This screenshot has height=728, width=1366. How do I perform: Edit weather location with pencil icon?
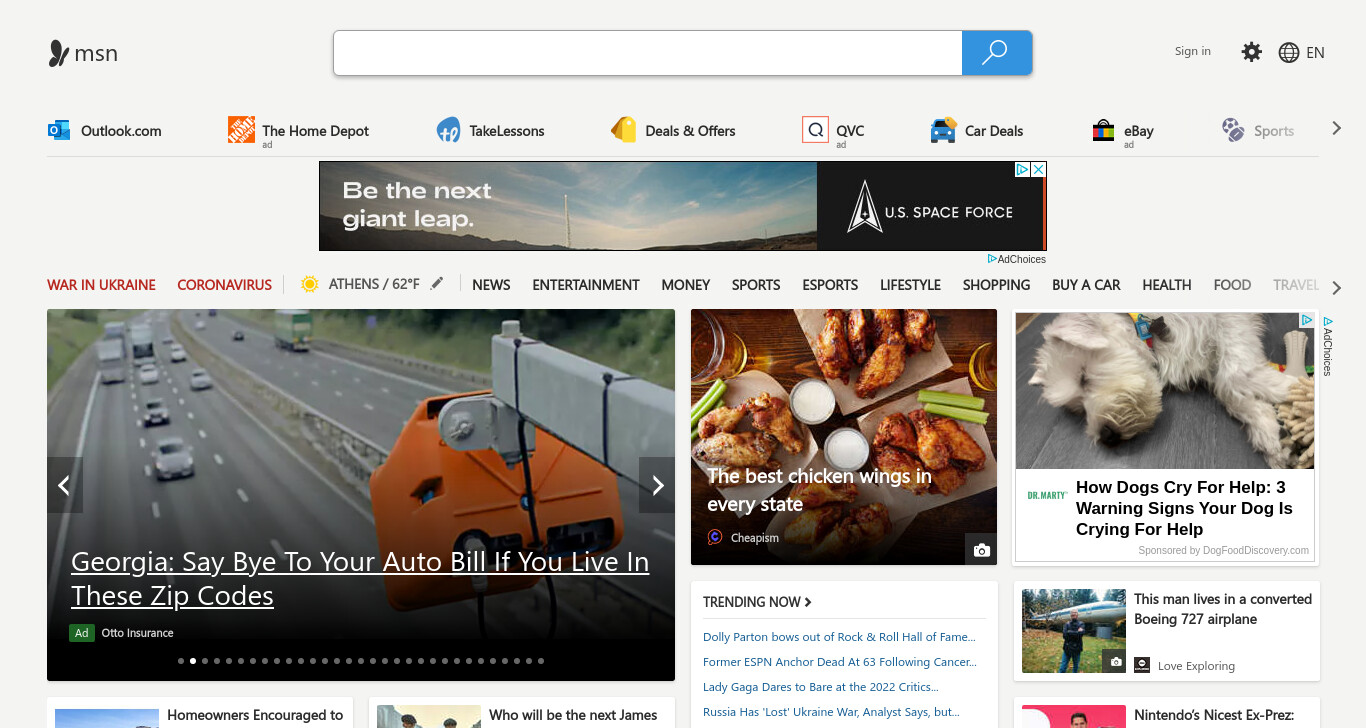pos(436,284)
